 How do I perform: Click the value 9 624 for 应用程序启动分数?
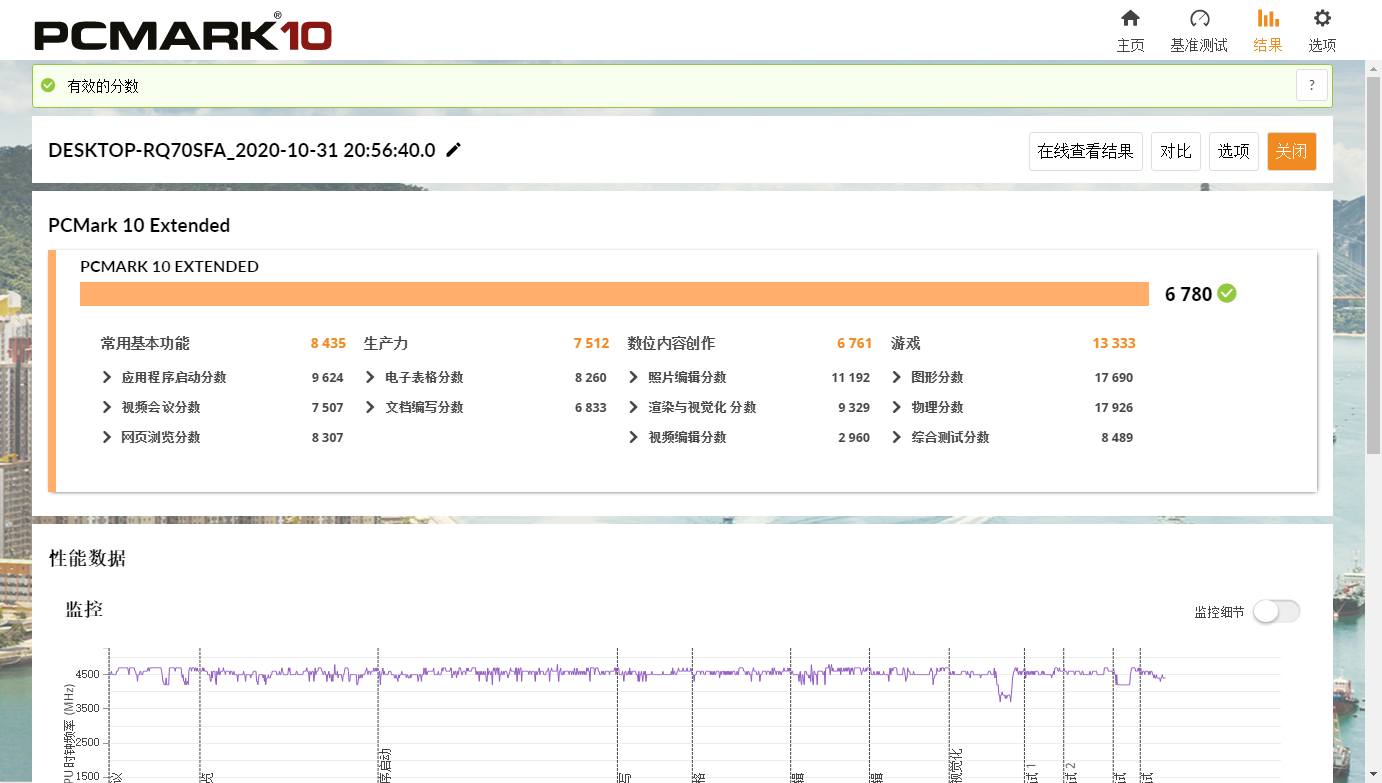point(328,377)
